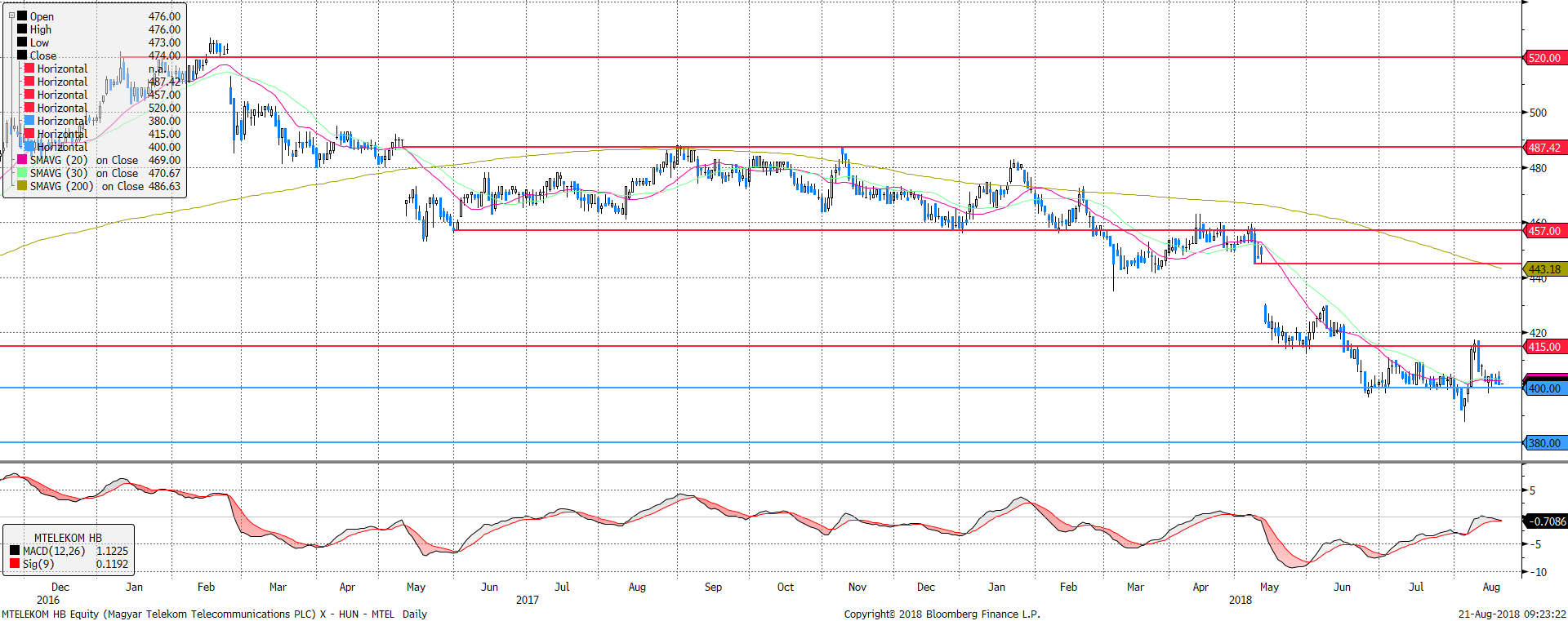Viewport: 1568px width, 621px height.
Task: Click the green SMAVG (30) swatch
Action: [x=22, y=173]
